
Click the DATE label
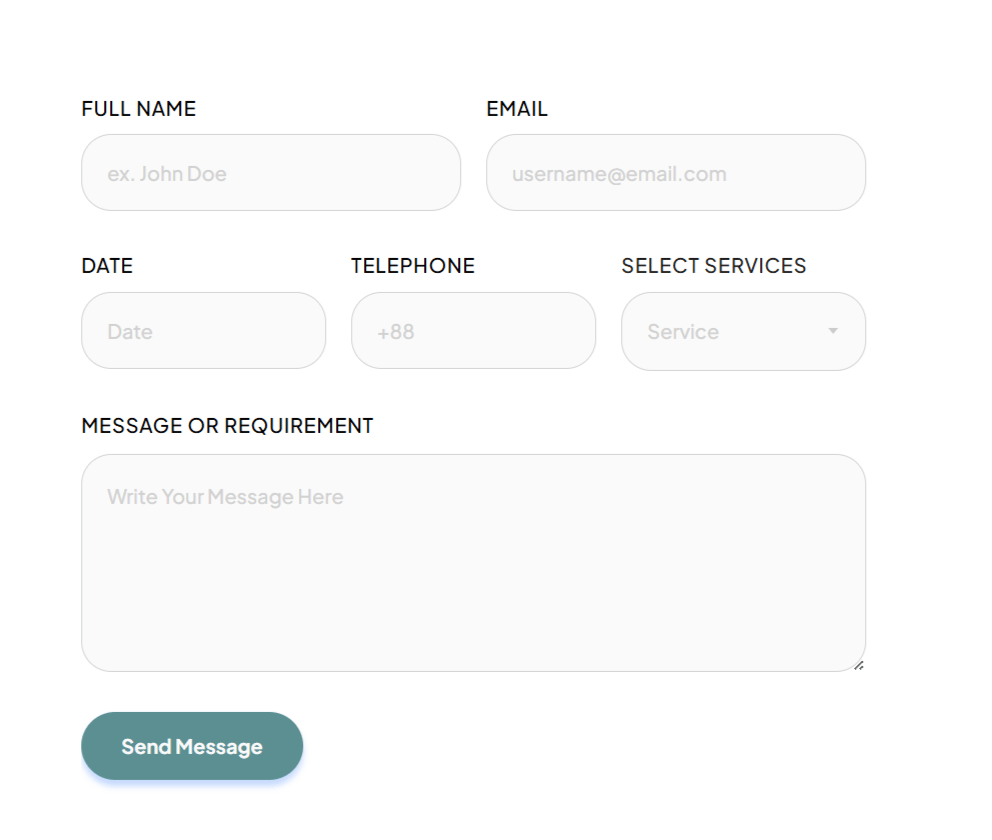(107, 266)
